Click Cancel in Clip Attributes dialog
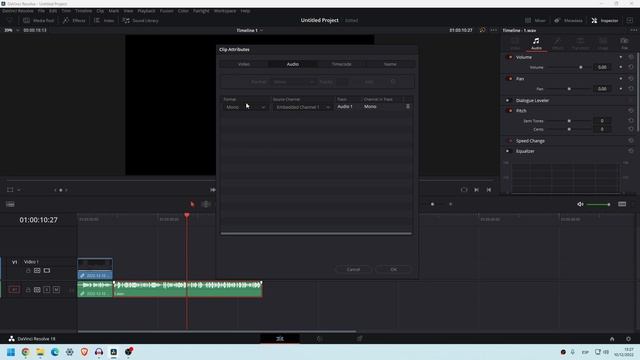Viewport: 640px width, 360px height. coord(353,269)
